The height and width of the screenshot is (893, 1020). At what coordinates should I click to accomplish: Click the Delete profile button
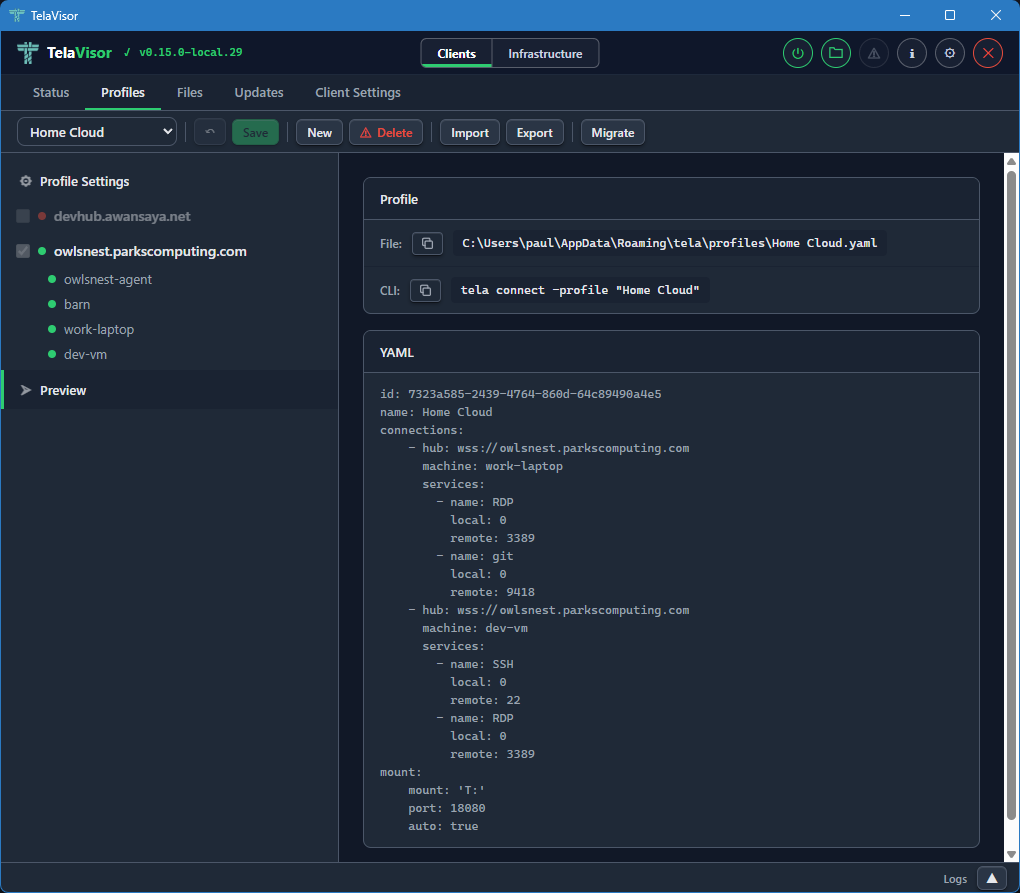click(386, 133)
